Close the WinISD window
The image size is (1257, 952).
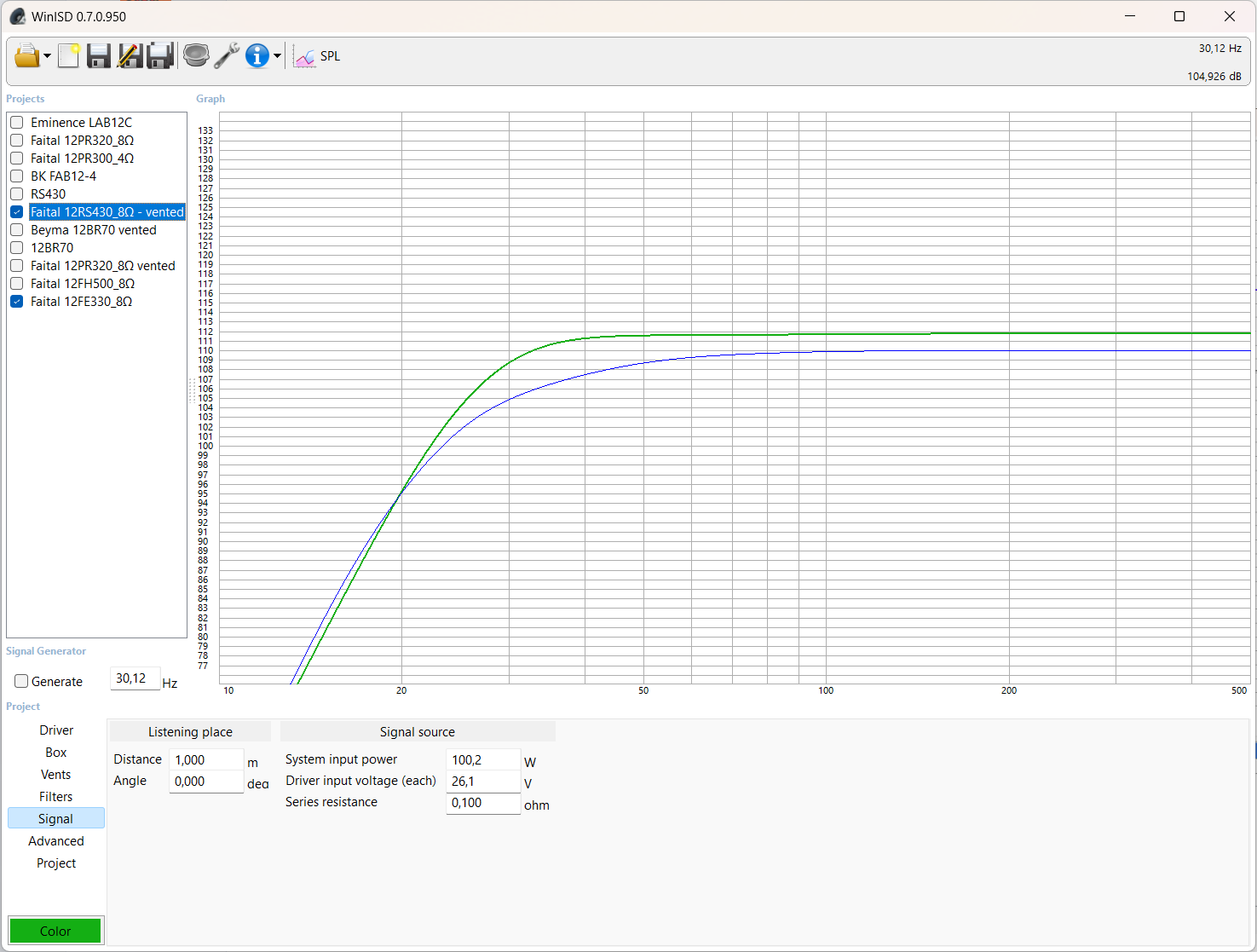pyautogui.click(x=1230, y=16)
